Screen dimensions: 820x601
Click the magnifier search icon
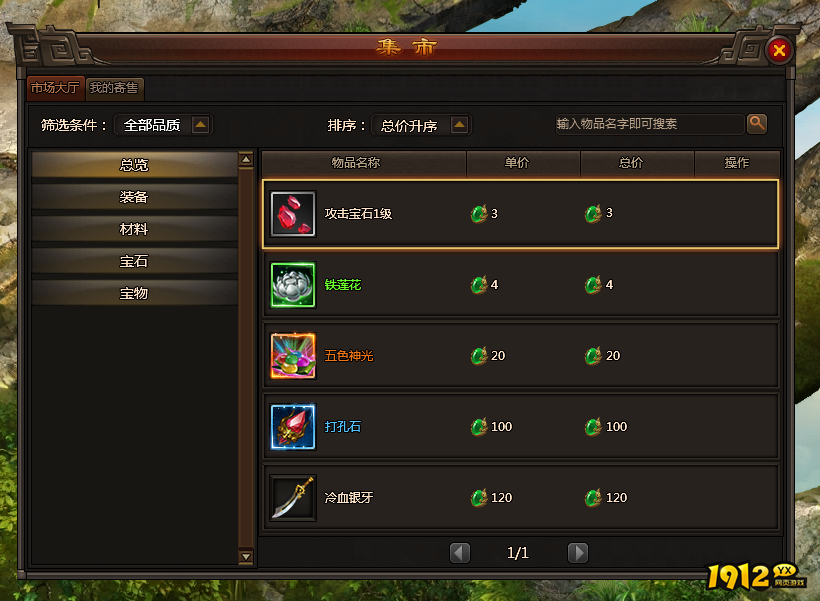(x=757, y=124)
